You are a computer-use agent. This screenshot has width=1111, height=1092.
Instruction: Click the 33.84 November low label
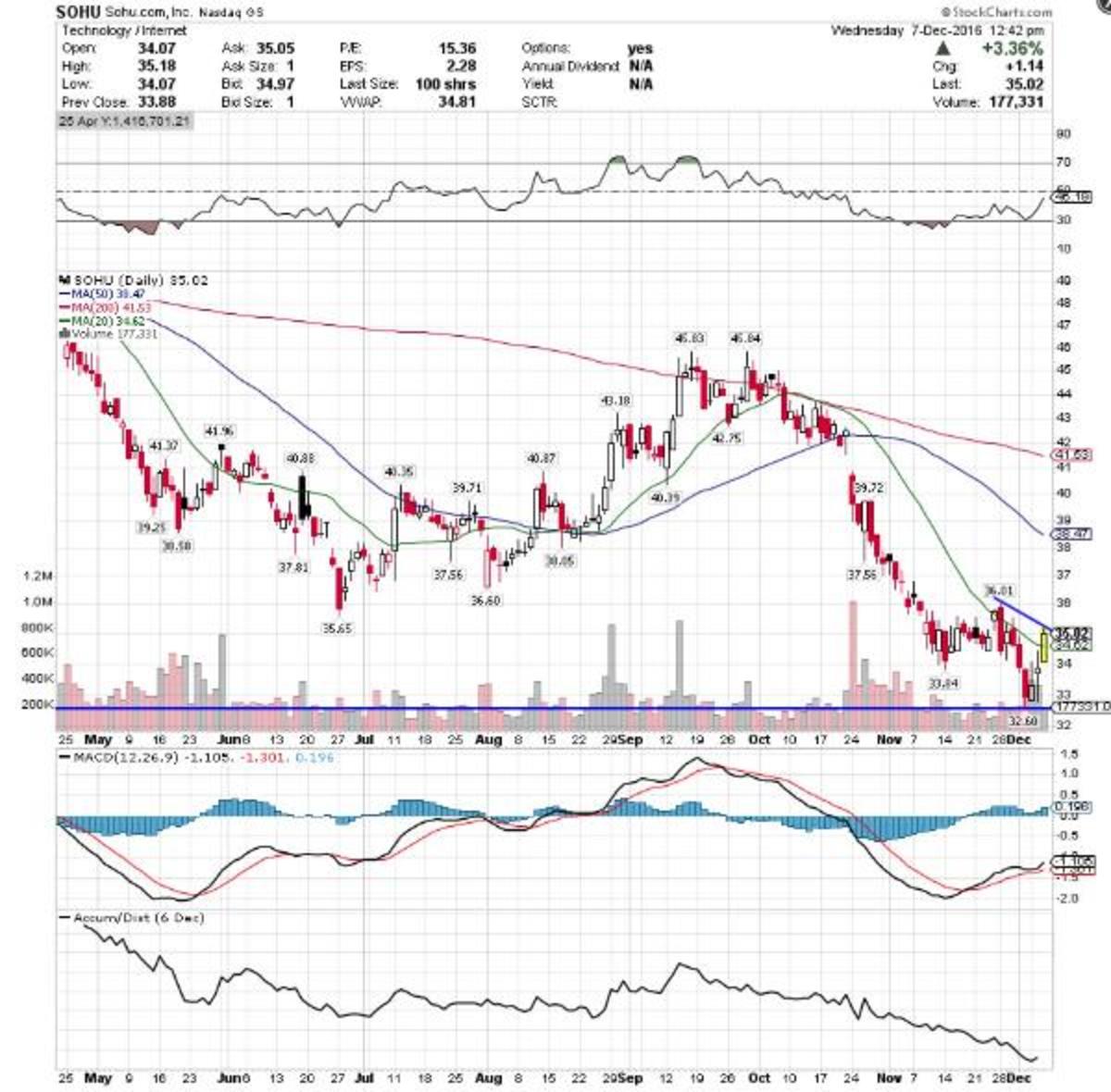(x=942, y=682)
